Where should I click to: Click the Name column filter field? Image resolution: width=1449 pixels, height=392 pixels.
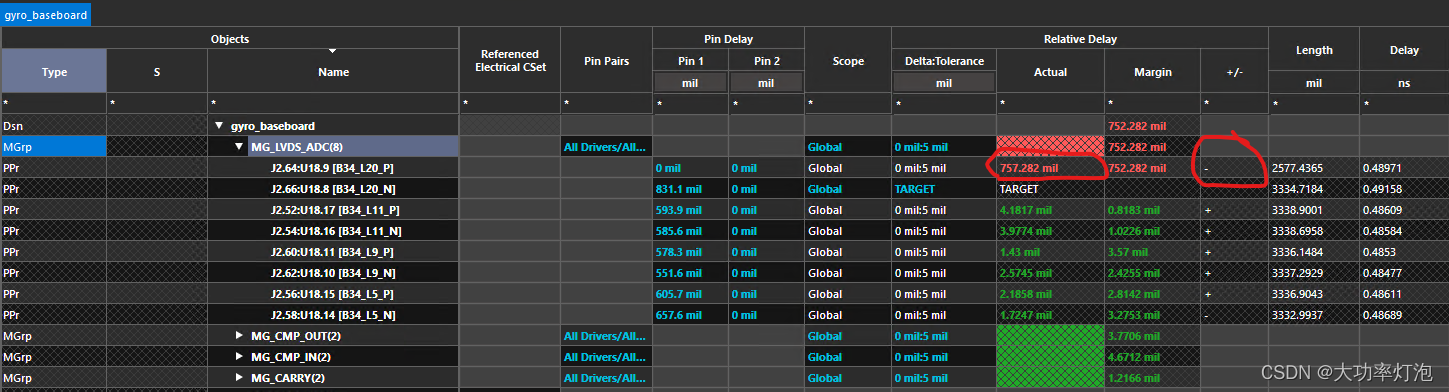333,104
